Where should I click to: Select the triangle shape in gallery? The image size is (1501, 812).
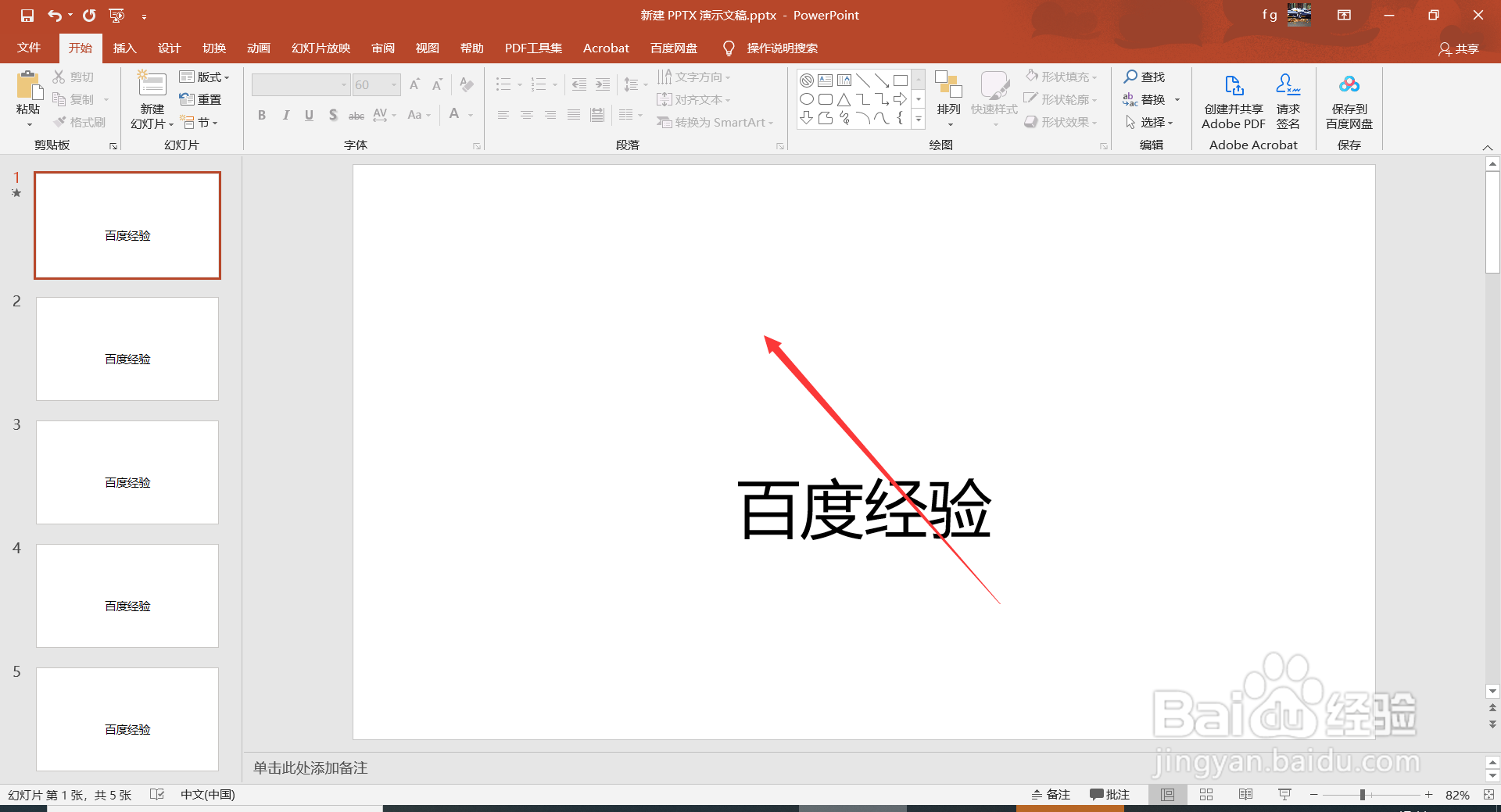[844, 99]
